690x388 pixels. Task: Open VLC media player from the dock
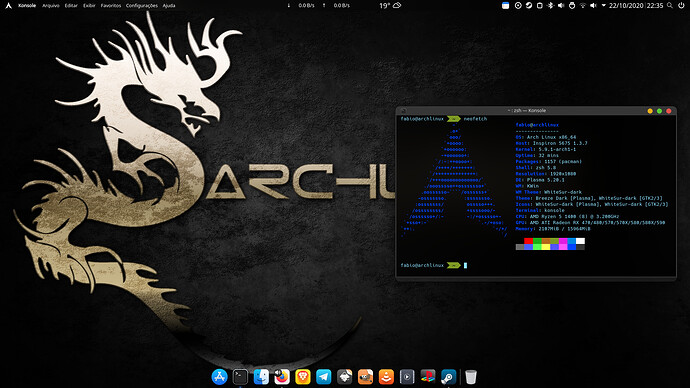[x=386, y=377]
